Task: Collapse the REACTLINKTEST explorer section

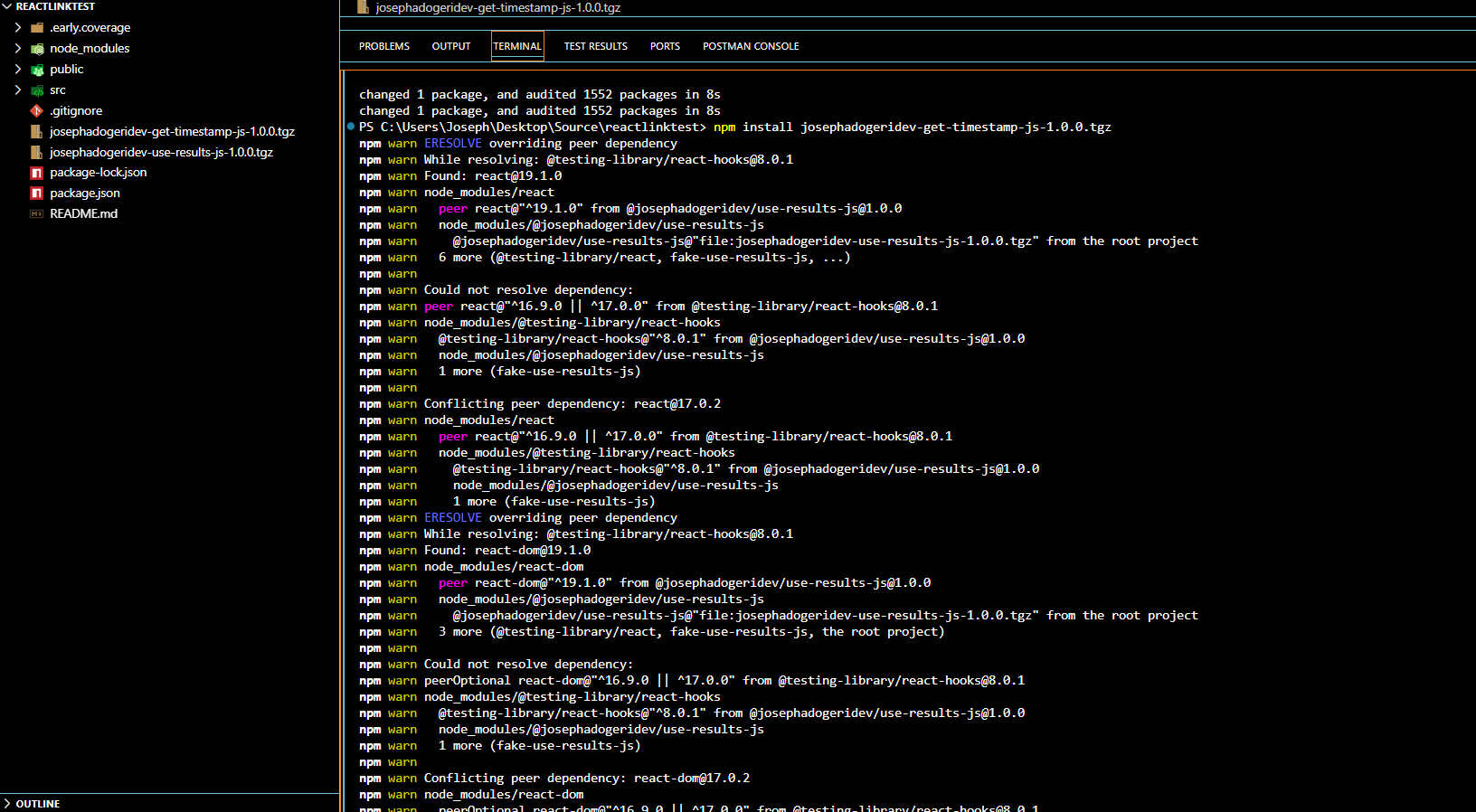Action: pyautogui.click(x=7, y=6)
